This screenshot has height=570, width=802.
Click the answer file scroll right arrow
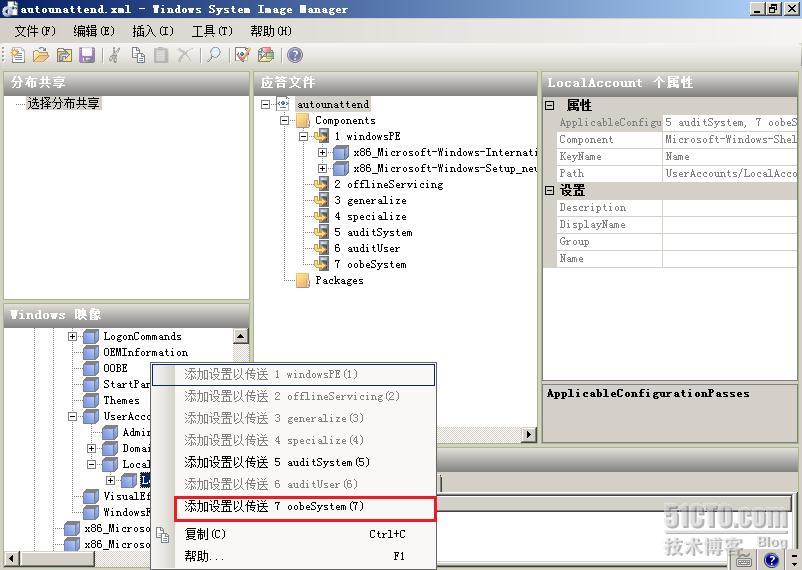(528, 435)
